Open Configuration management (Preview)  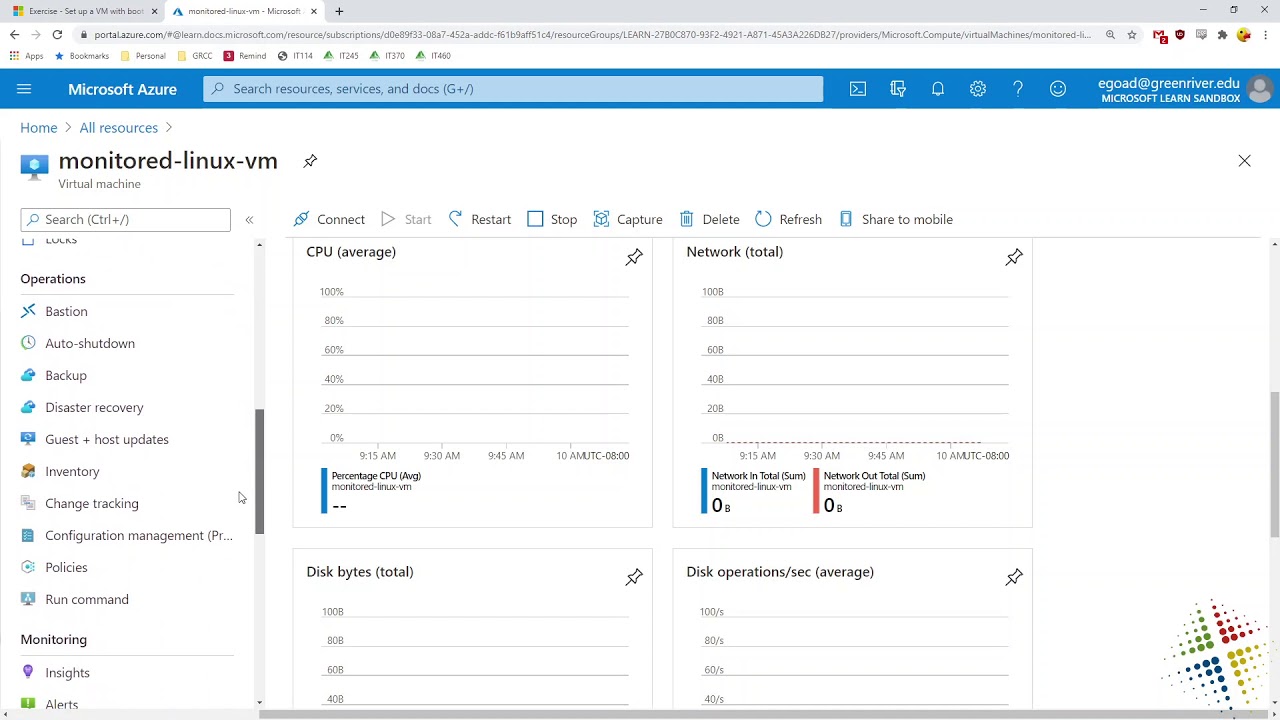pyautogui.click(x=138, y=535)
